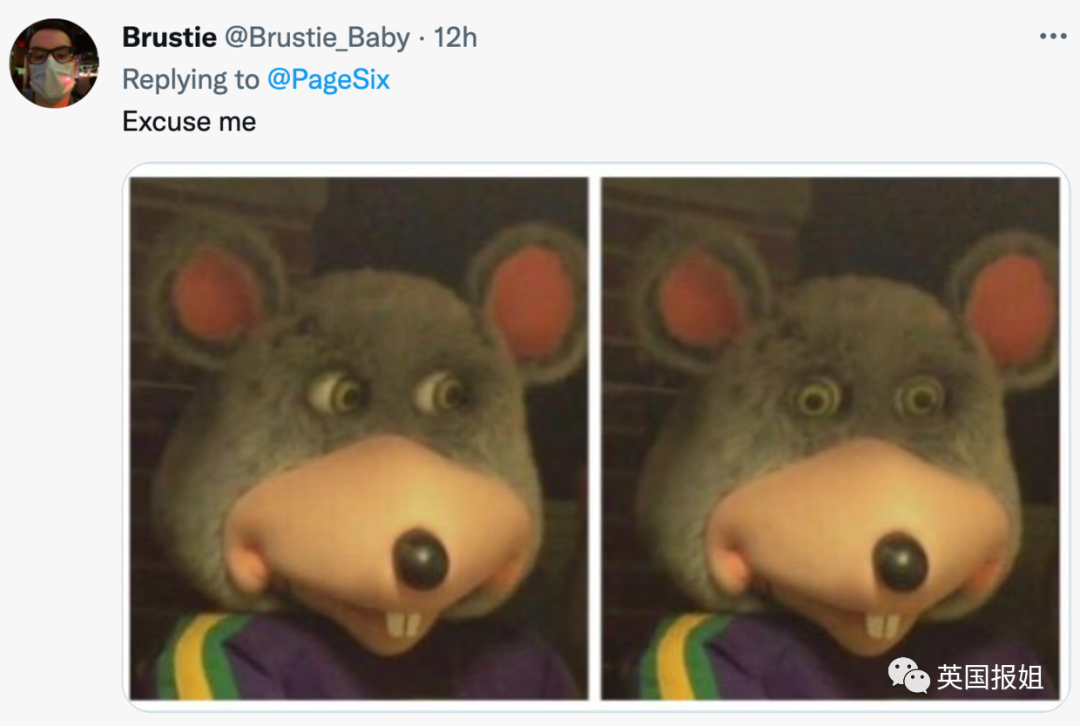Viewport: 1080px width, 726px height.
Task: Click the 'Replying to' label
Action: pyautogui.click(x=191, y=80)
